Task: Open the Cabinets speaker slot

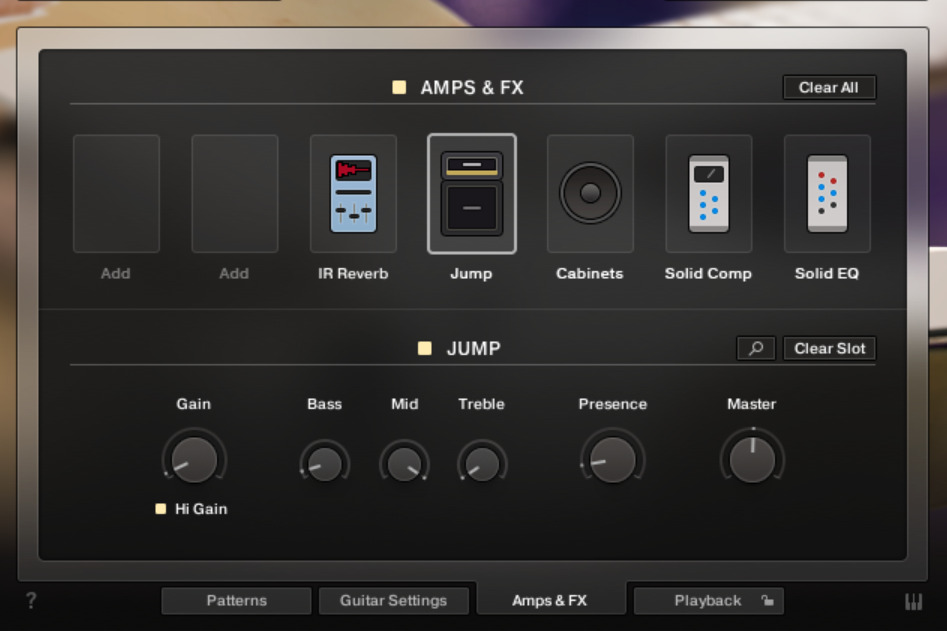Action: click(590, 193)
